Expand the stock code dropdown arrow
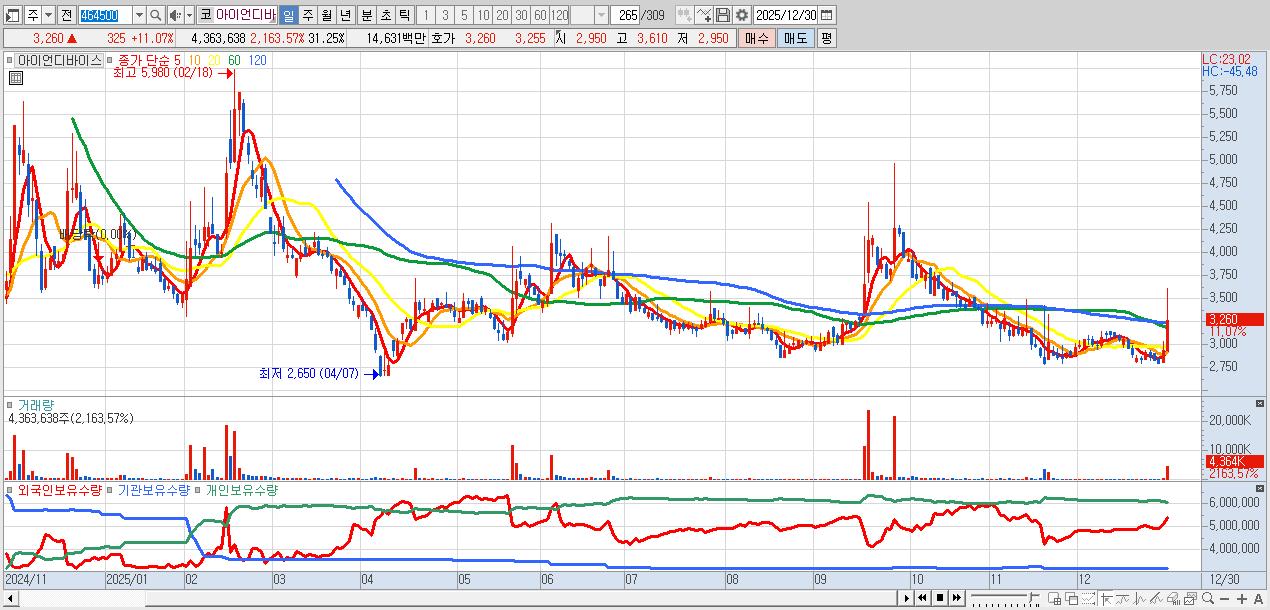This screenshot has height=610, width=1270. pyautogui.click(x=139, y=16)
